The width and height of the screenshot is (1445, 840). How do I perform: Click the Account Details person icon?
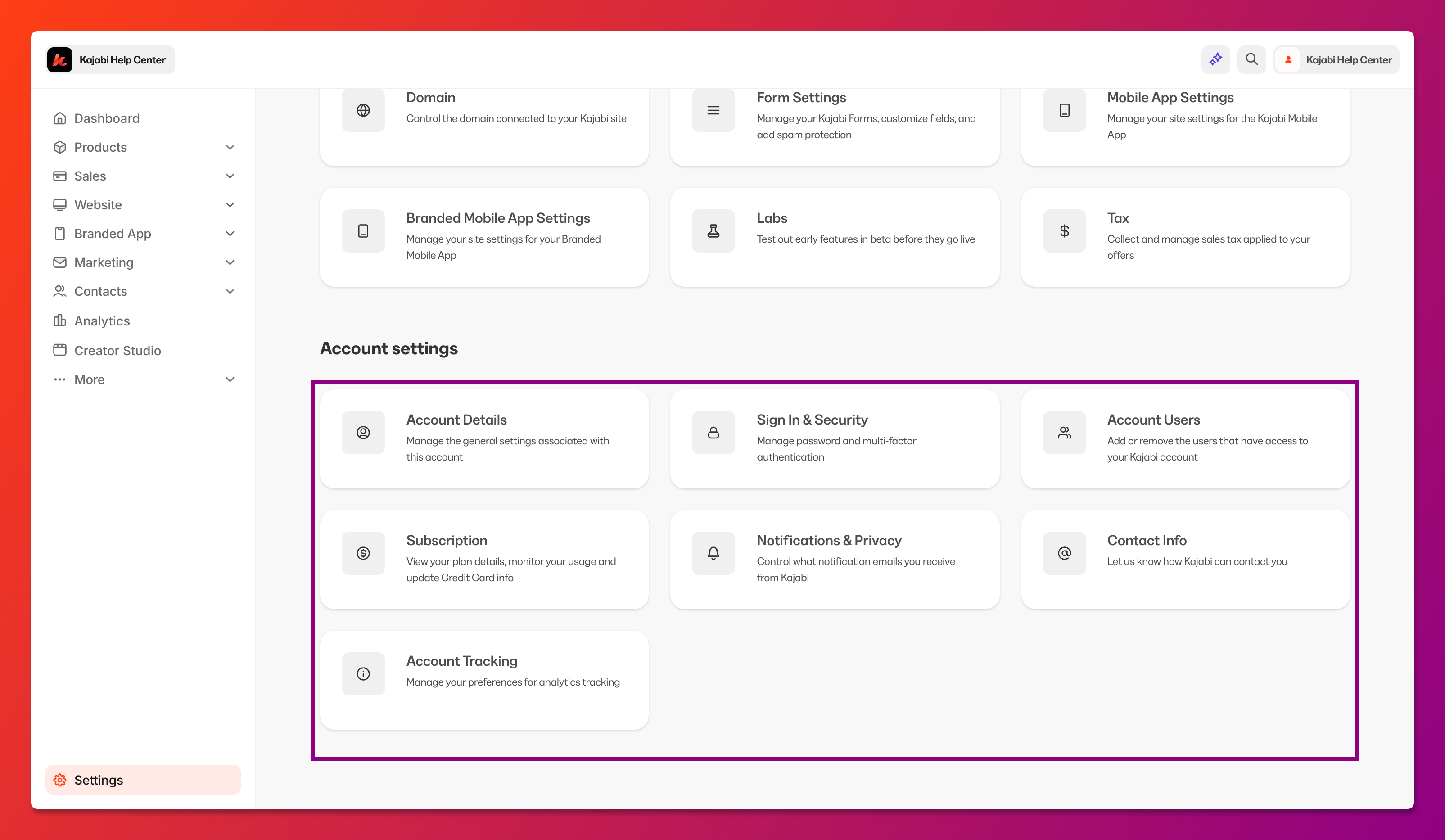363,432
